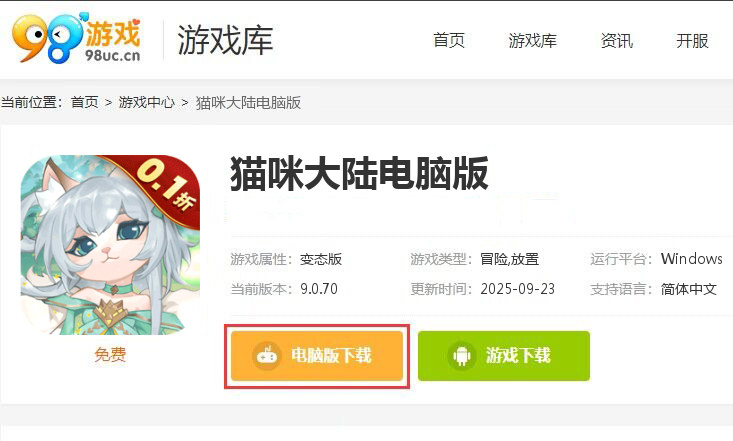Click the 猫咪大陆电脑版 page heading
Image resolution: width=733 pixels, height=441 pixels.
pos(359,174)
